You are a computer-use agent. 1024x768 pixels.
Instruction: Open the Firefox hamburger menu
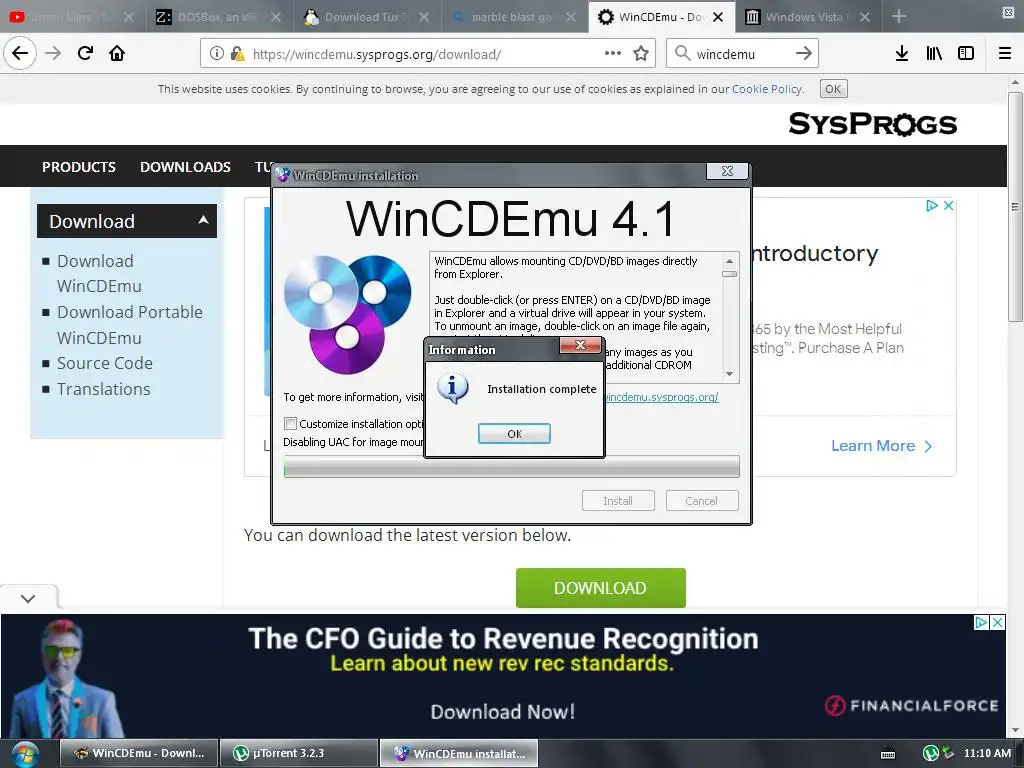point(1005,54)
